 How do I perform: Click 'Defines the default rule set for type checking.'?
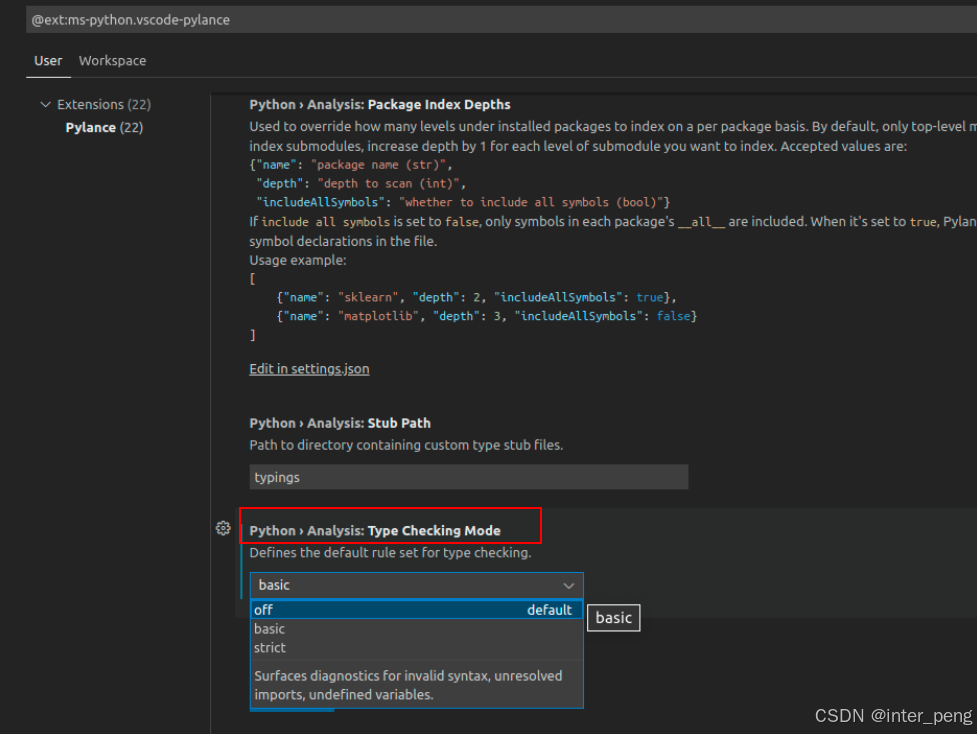390,553
